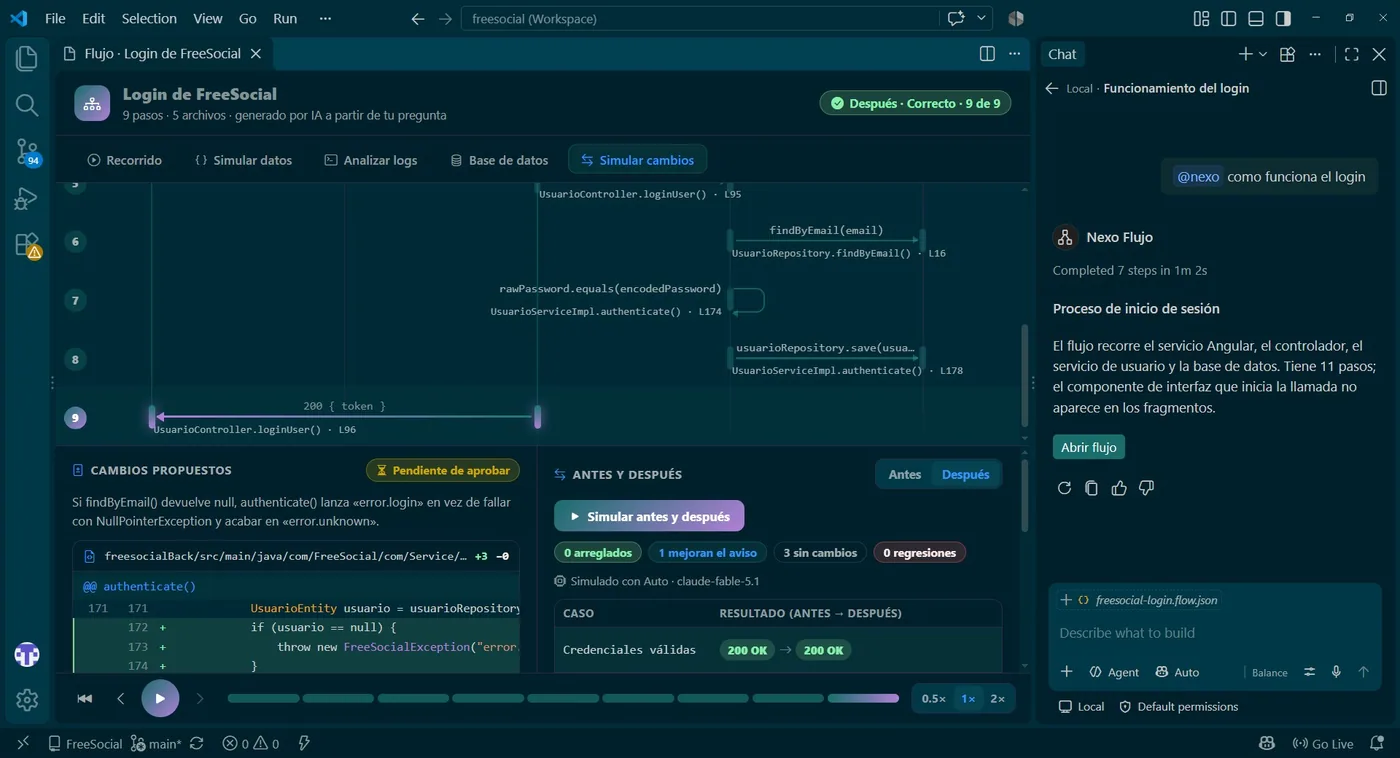This screenshot has height=758, width=1400.
Task: Copy the Nexo Flujo response
Action: pyautogui.click(x=1091, y=488)
